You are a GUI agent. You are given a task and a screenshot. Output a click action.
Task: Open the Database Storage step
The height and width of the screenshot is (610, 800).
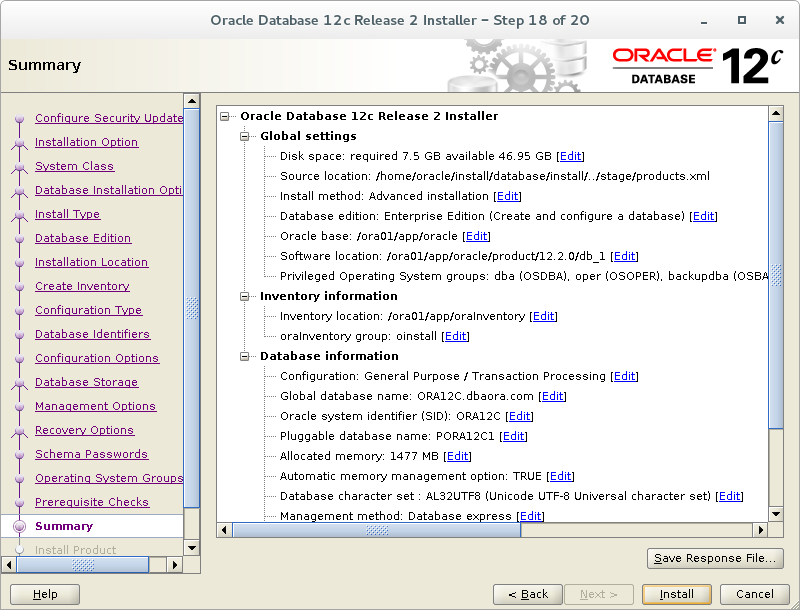click(86, 382)
